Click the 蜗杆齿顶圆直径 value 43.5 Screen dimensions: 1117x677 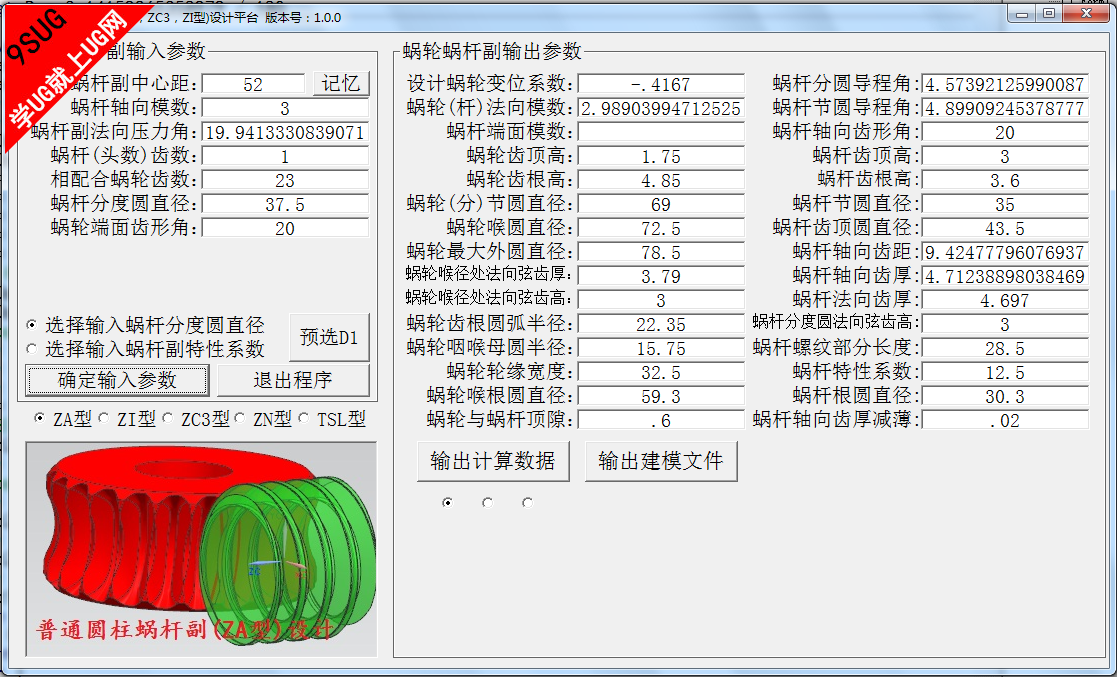(x=1005, y=228)
